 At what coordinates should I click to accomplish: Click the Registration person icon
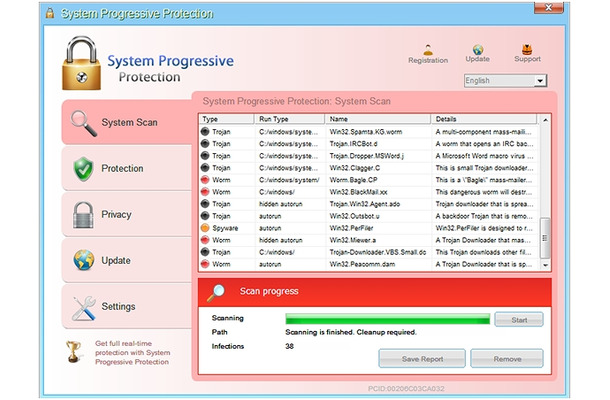428,50
